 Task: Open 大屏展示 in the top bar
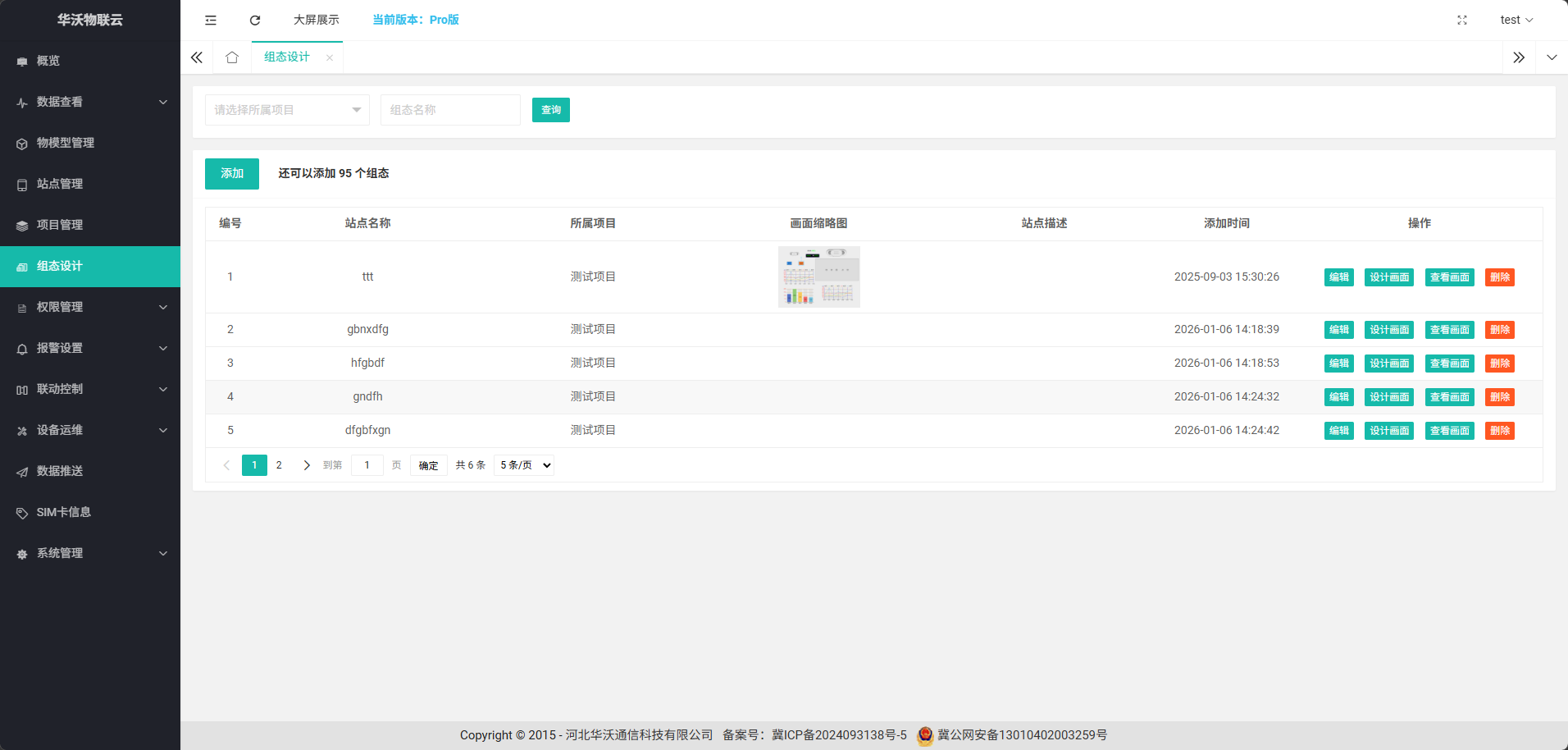coord(316,20)
